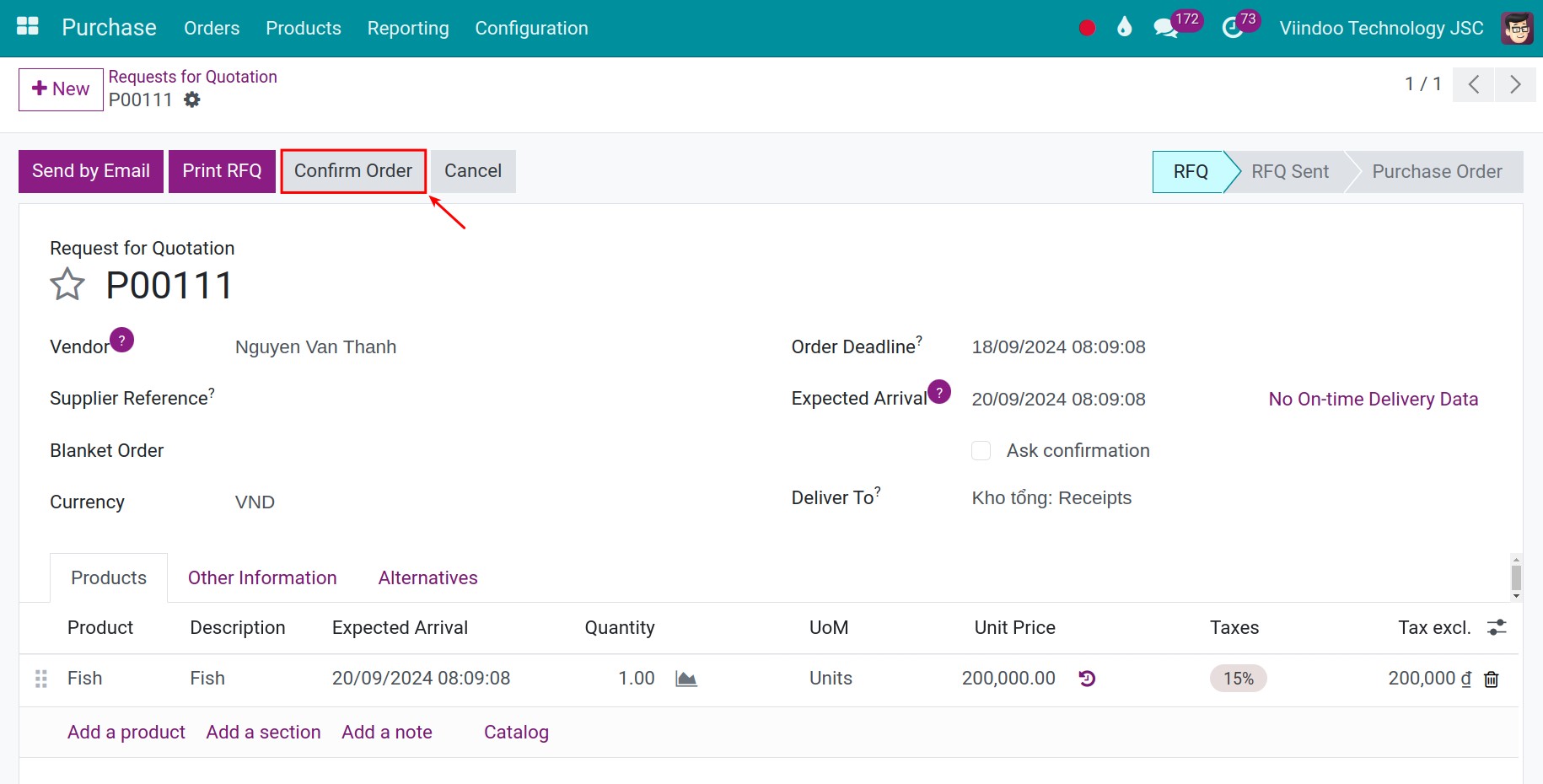Click Units UoM cell in Fish row
Viewport: 1543px width, 784px height.
[x=831, y=679]
